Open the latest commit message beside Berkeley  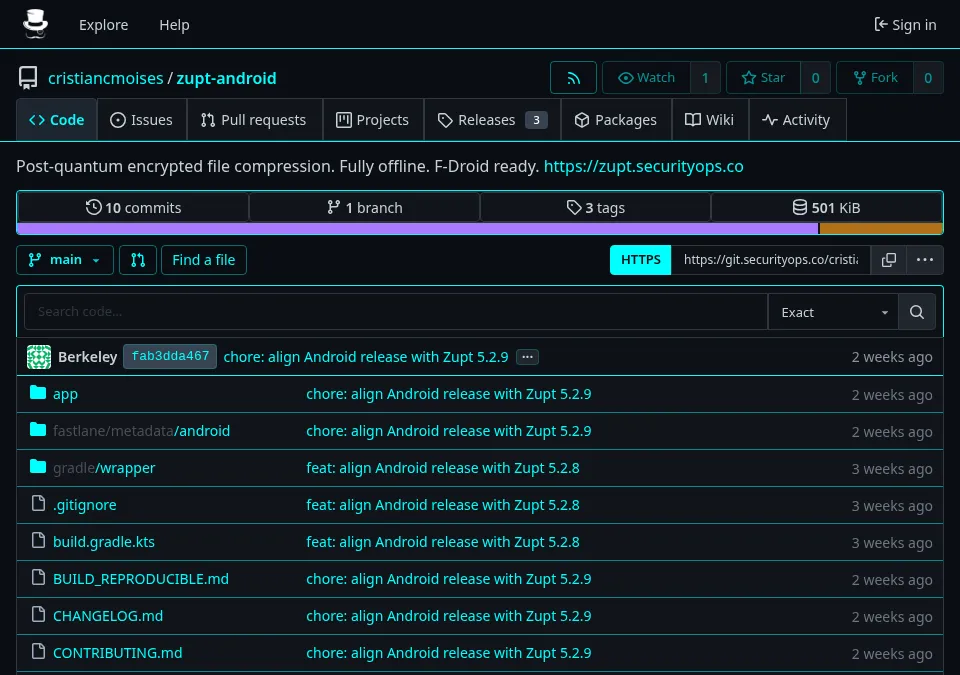[x=366, y=357]
